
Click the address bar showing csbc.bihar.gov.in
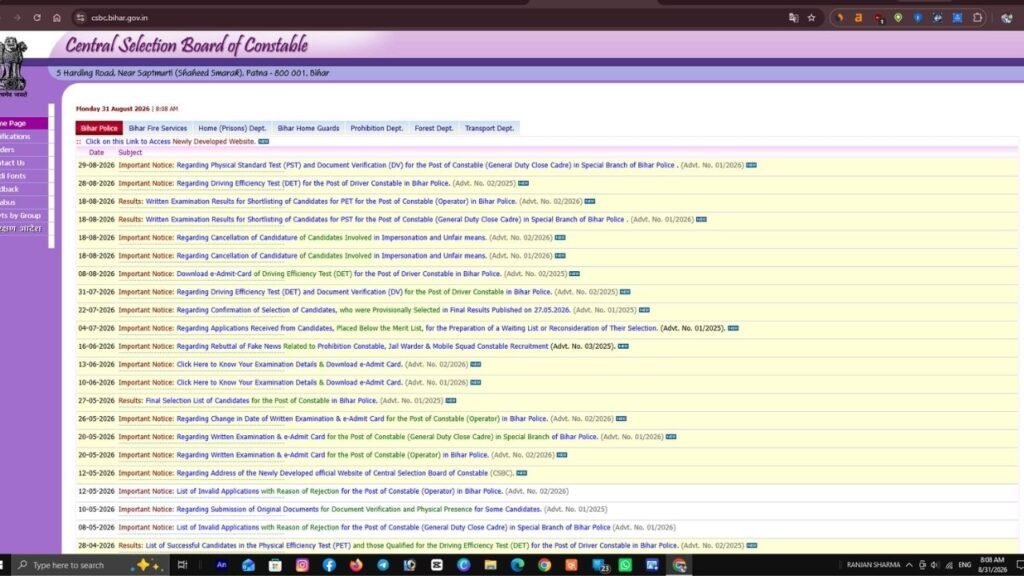pos(431,18)
